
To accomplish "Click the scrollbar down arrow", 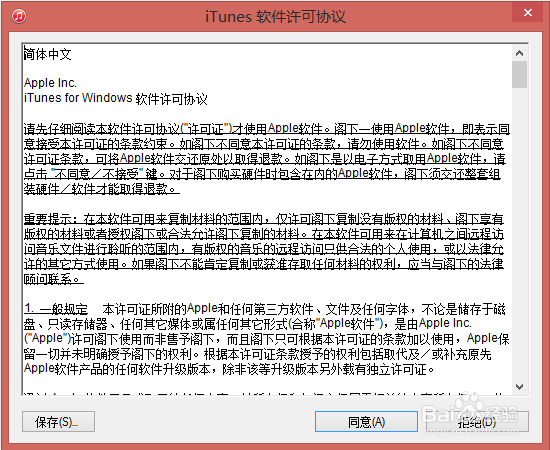I will point(519,387).
